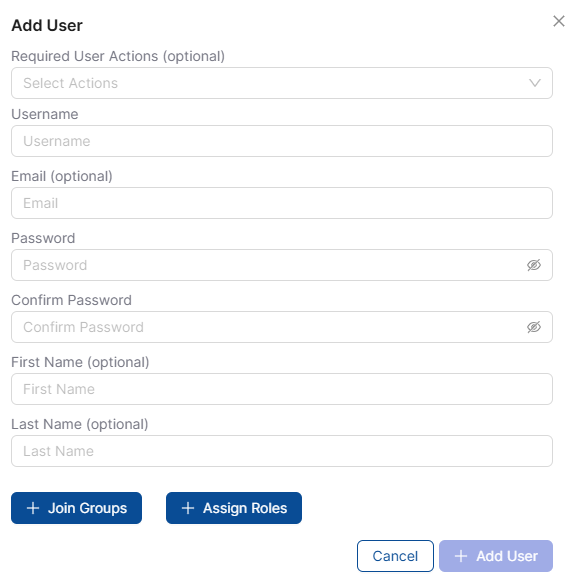
Task: Open the Select Actions dropdown
Action: pyautogui.click(x=282, y=83)
